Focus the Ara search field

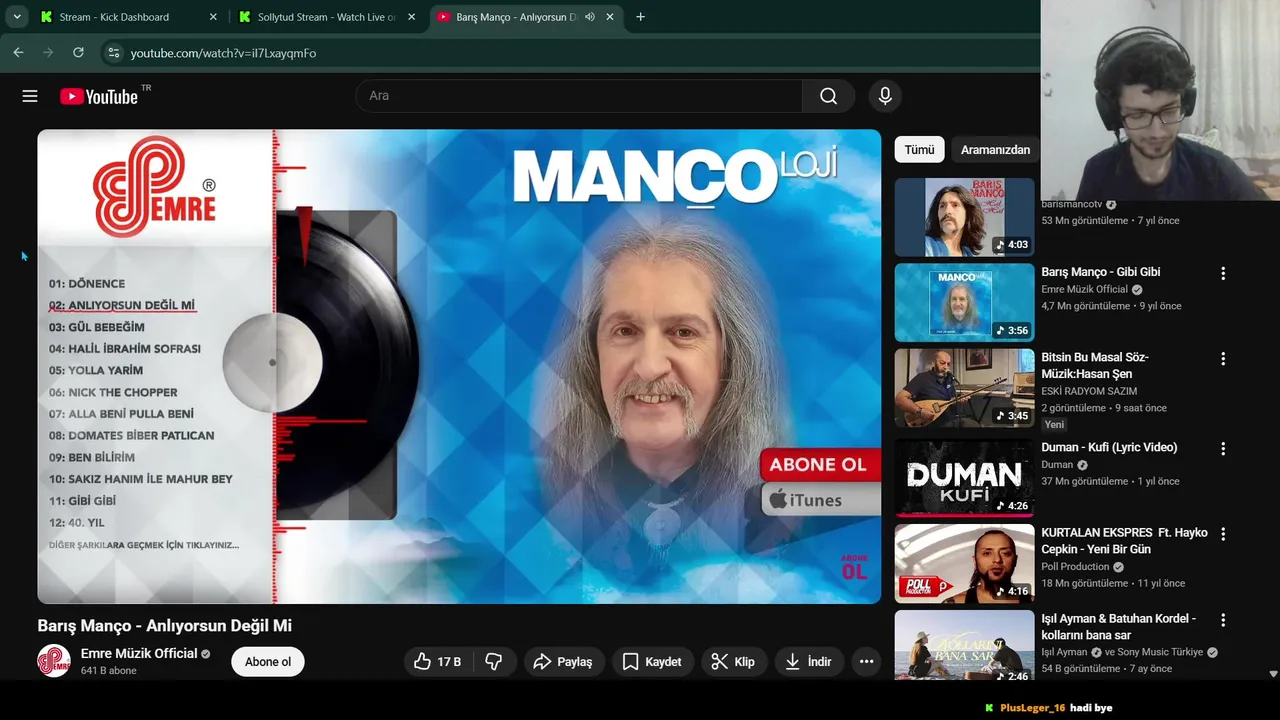tap(579, 96)
